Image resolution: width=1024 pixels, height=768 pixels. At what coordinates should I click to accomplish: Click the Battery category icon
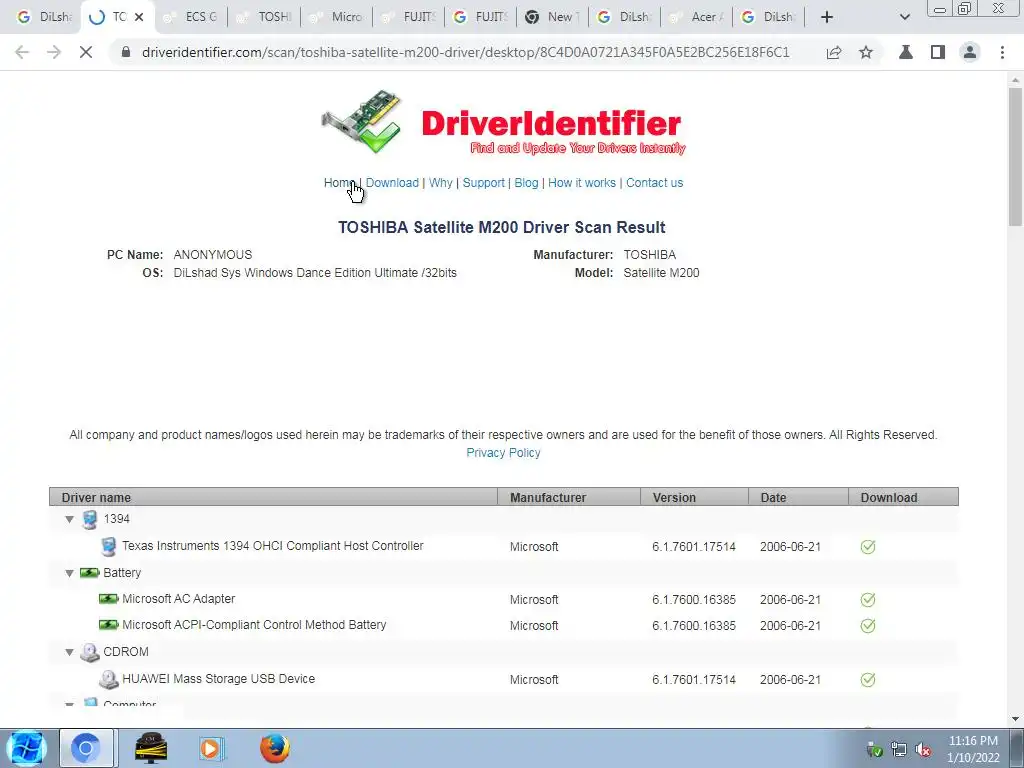89,573
